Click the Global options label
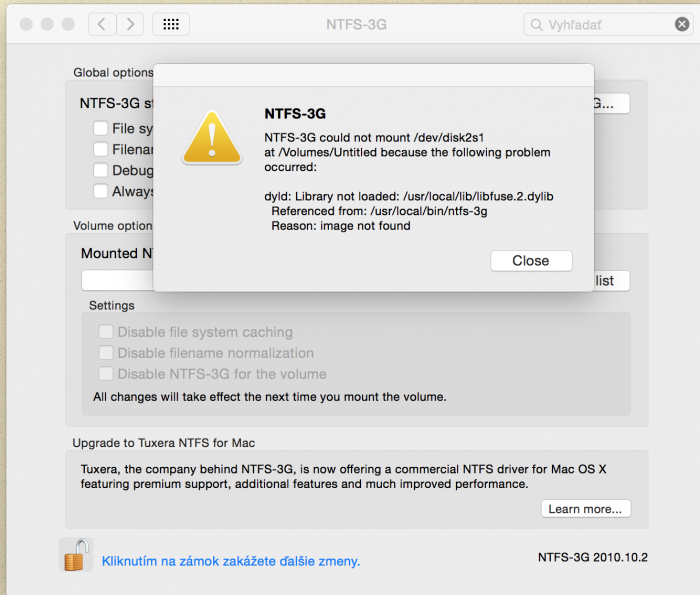Viewport: 700px width, 595px height. point(113,72)
